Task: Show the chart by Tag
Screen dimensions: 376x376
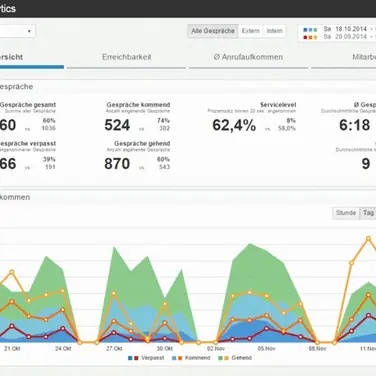Action: click(x=368, y=213)
